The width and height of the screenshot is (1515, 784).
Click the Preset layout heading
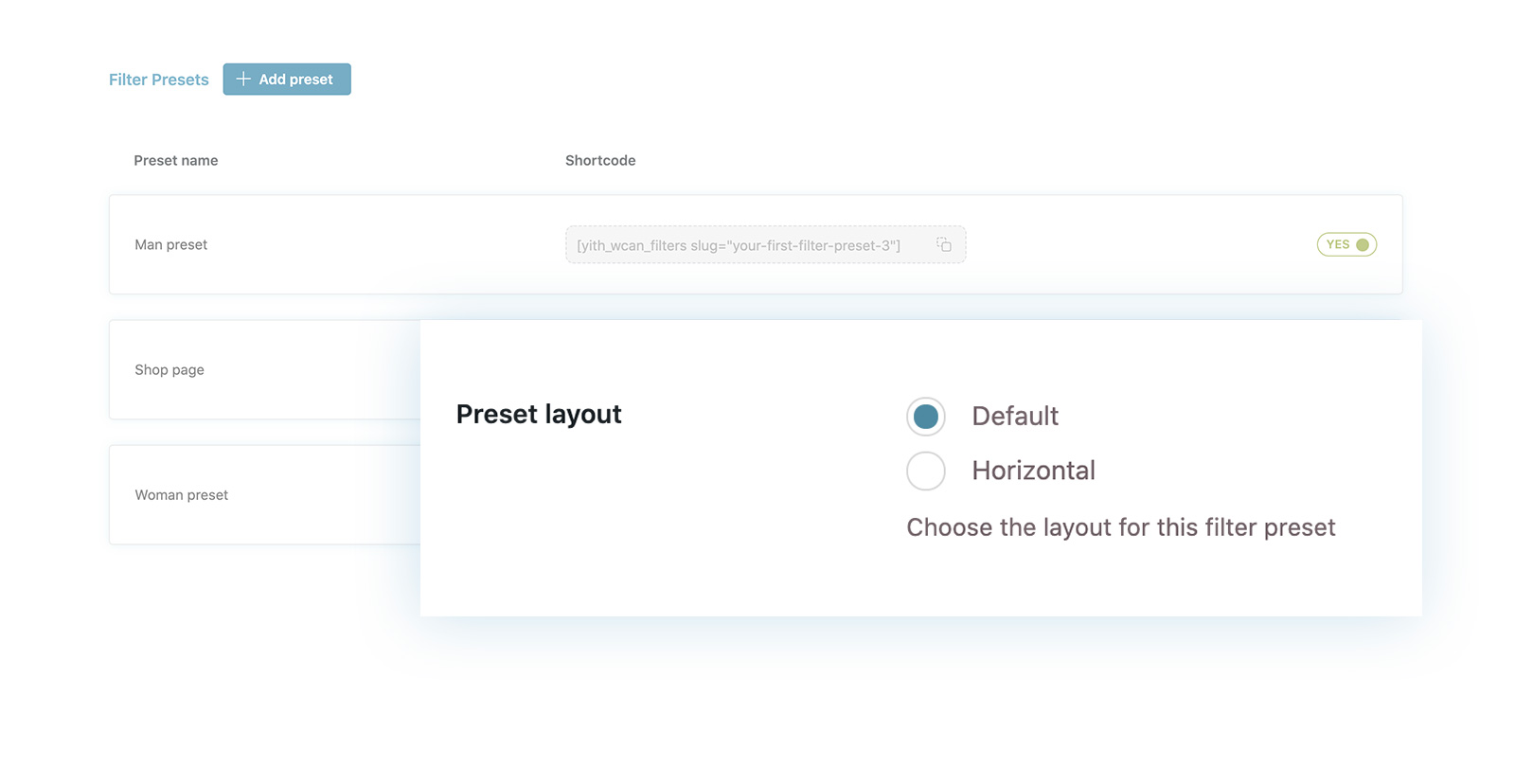(x=539, y=414)
